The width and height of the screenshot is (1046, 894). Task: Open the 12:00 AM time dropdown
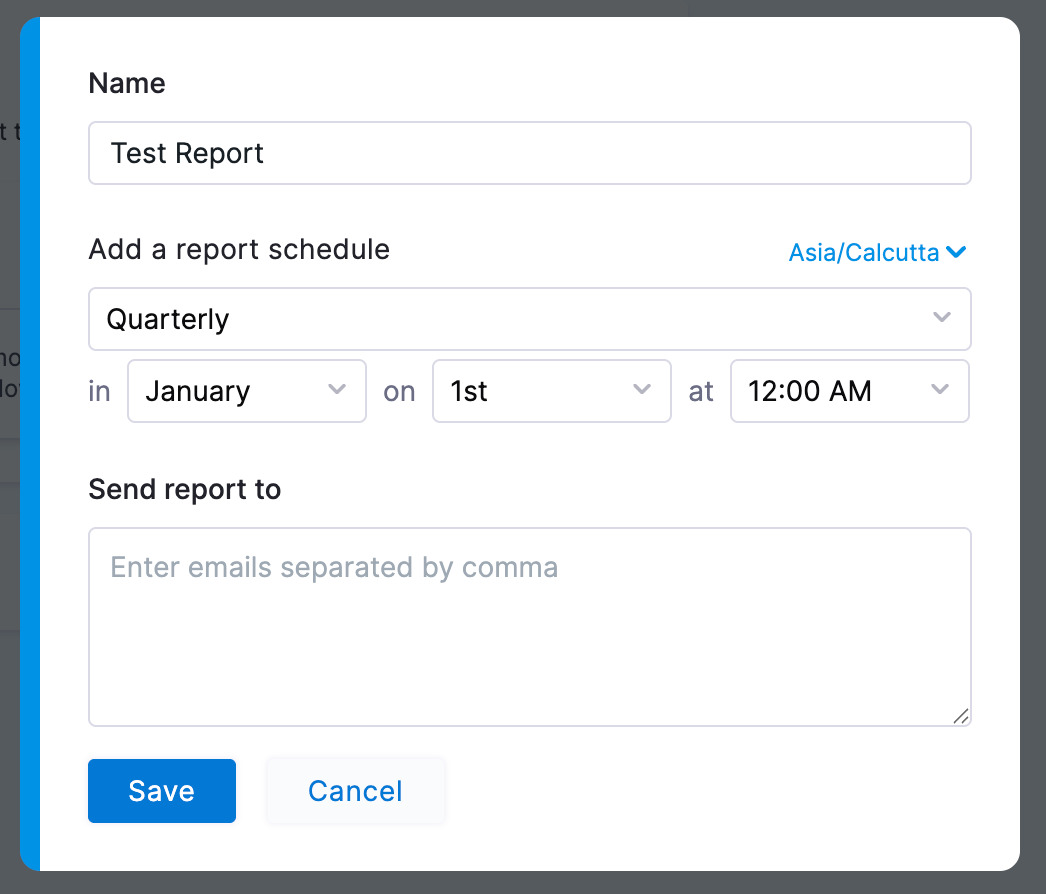[849, 391]
